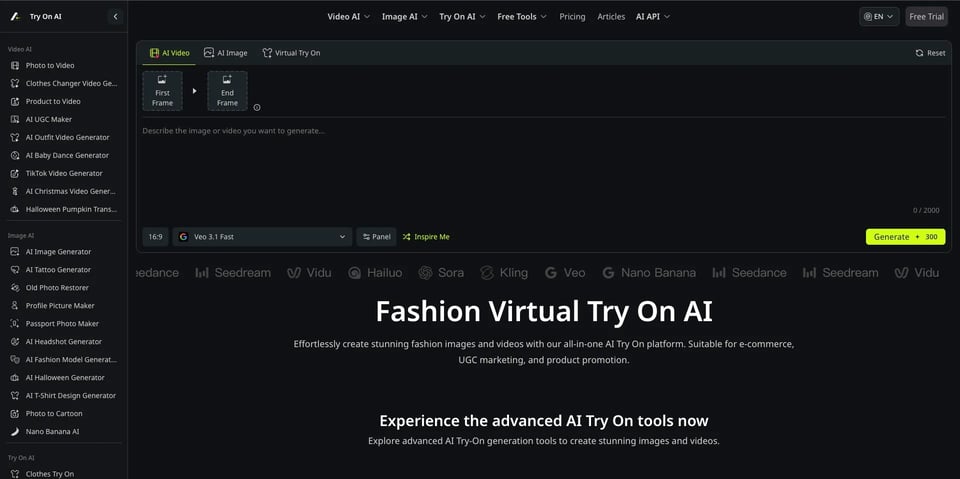The image size is (960, 479).
Task: Upload an image to First Frame
Action: coord(162,91)
